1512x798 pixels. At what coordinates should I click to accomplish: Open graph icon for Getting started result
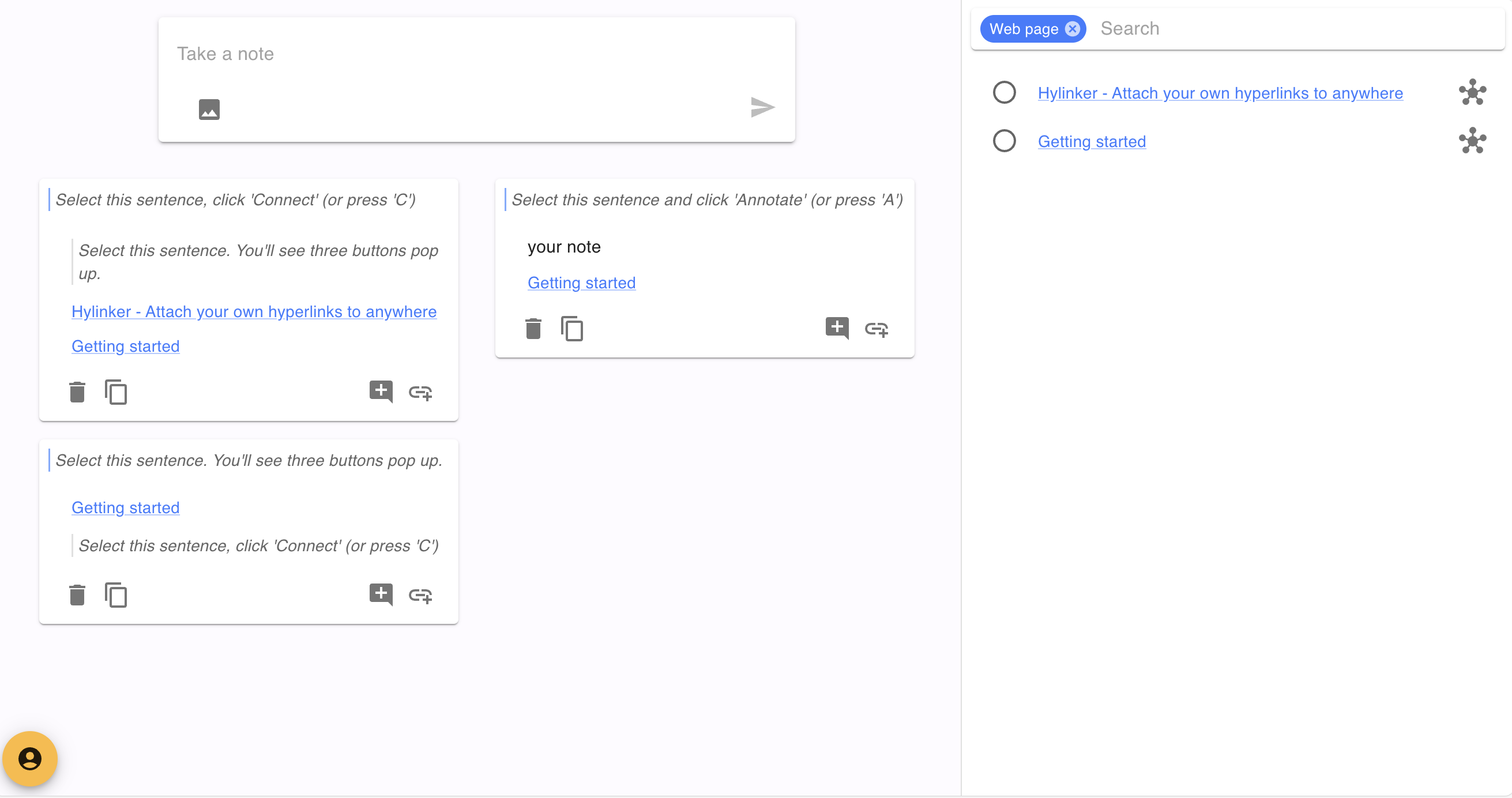(x=1472, y=141)
